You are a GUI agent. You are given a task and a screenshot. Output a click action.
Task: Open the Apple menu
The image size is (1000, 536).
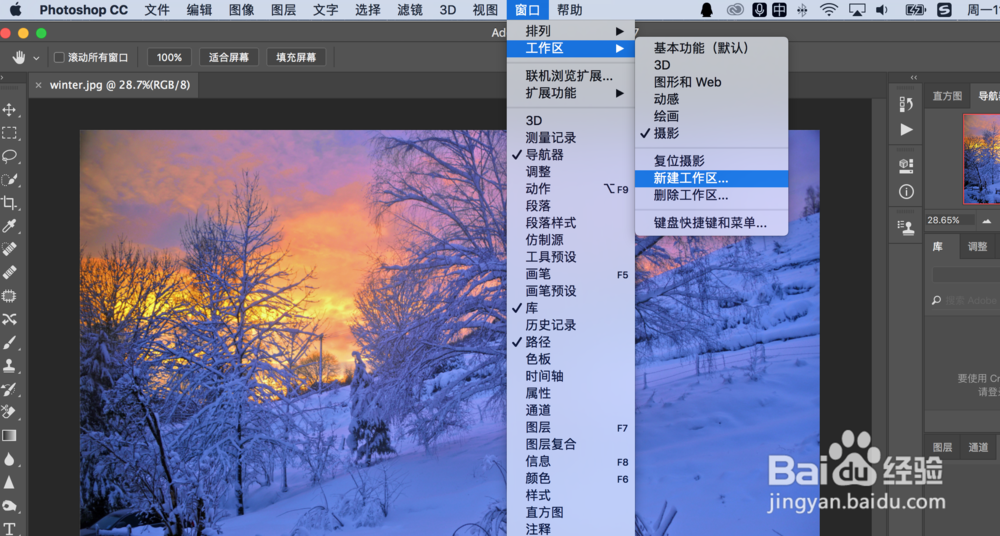[x=15, y=10]
